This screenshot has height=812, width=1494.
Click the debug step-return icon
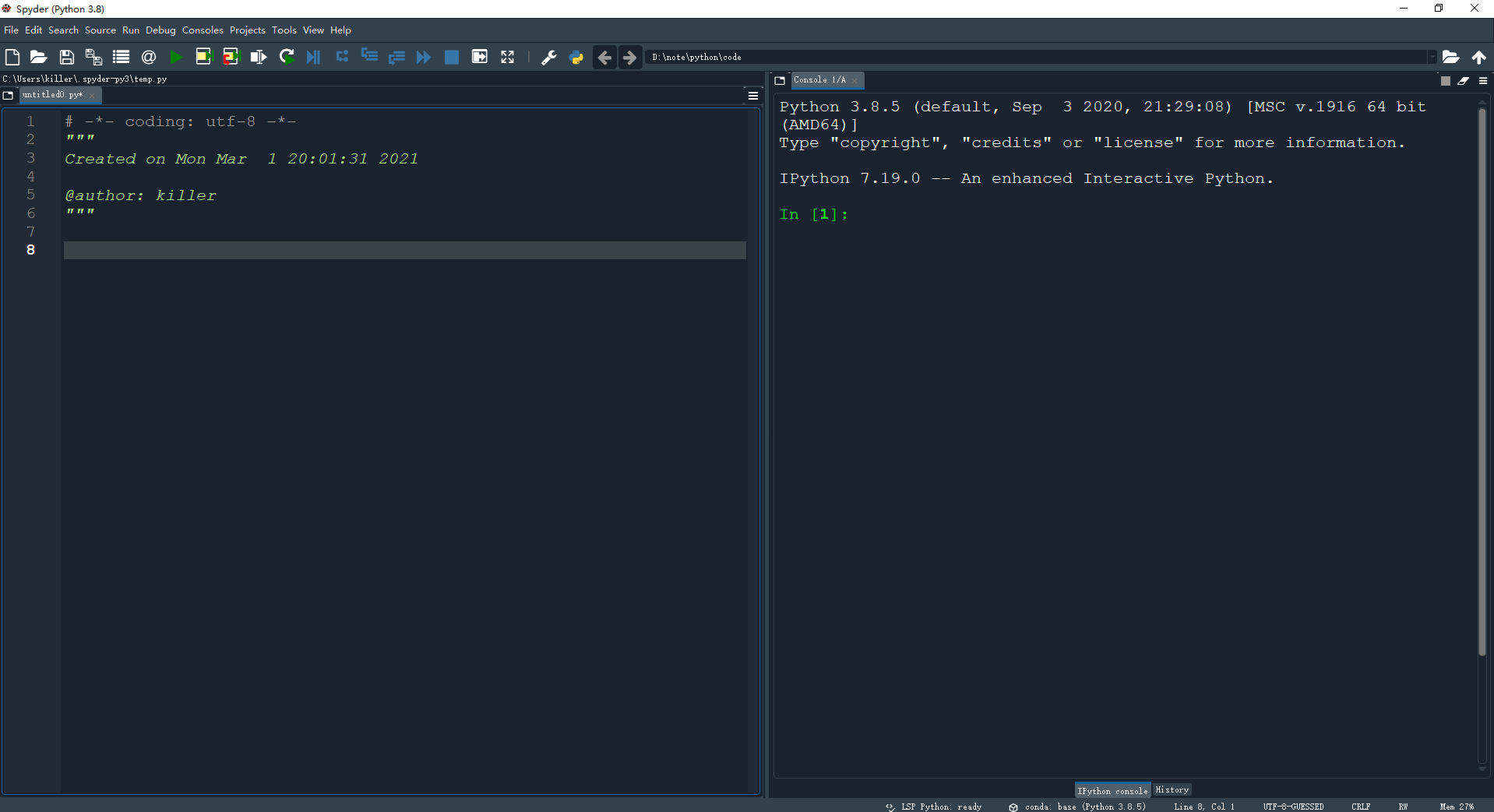[x=396, y=57]
